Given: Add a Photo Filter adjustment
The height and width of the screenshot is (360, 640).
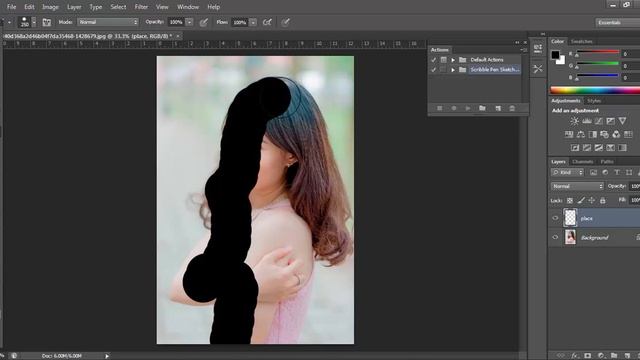Looking at the screenshot, I should tap(604, 134).
